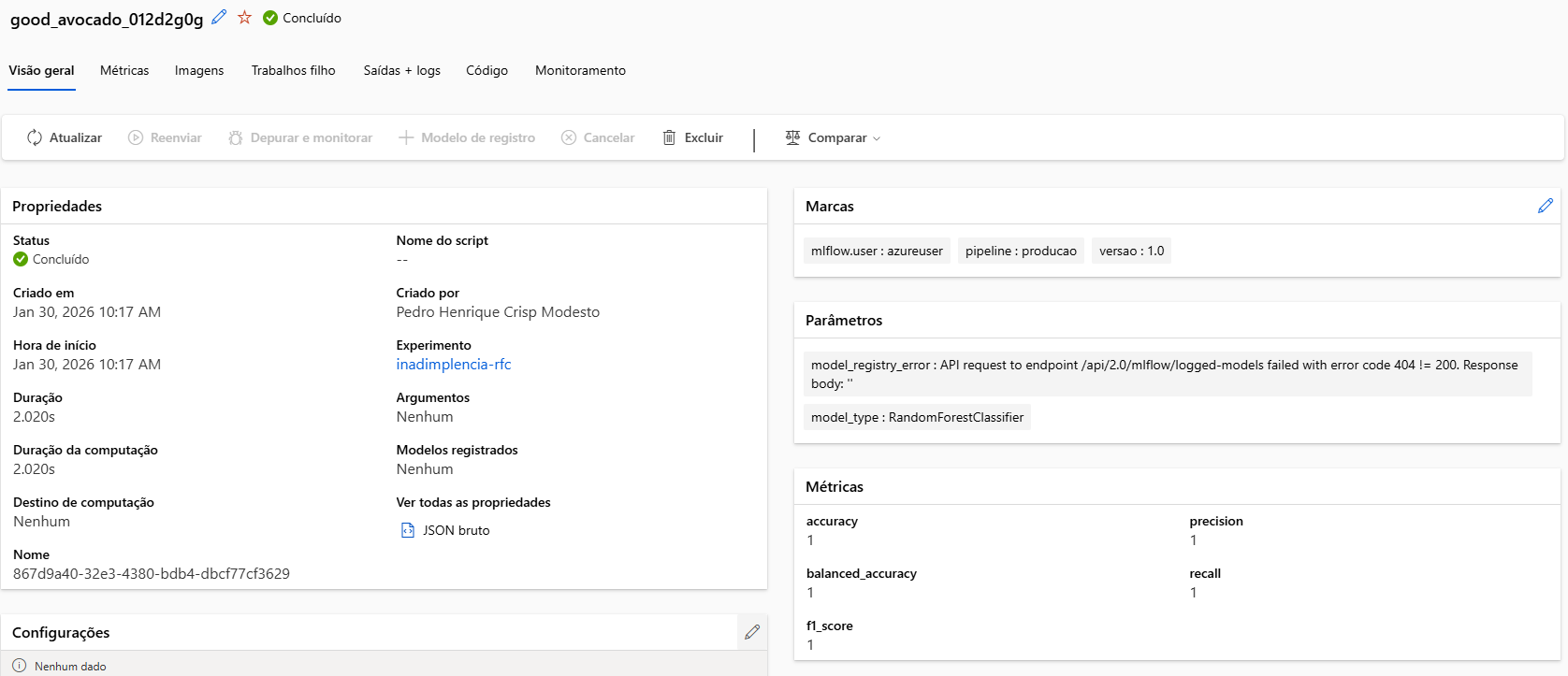Switch to the Métricas tab
Viewport: 1568px width, 676px height.
coord(124,70)
